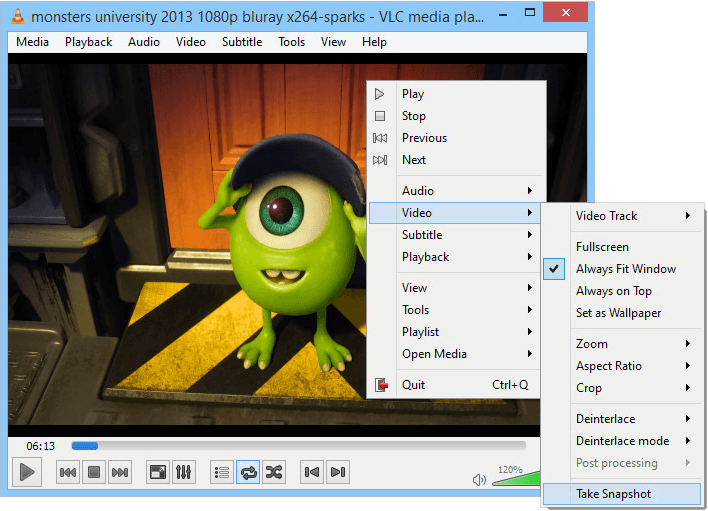Image resolution: width=708 pixels, height=511 pixels.
Task: Click the green volume slider
Action: [516, 478]
